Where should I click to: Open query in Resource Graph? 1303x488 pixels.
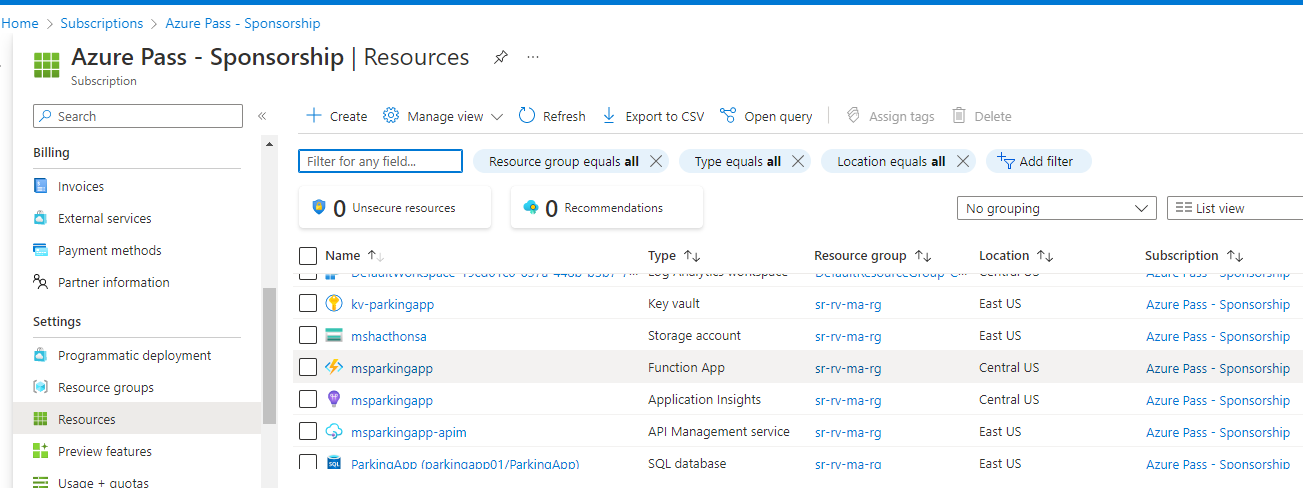click(x=766, y=116)
